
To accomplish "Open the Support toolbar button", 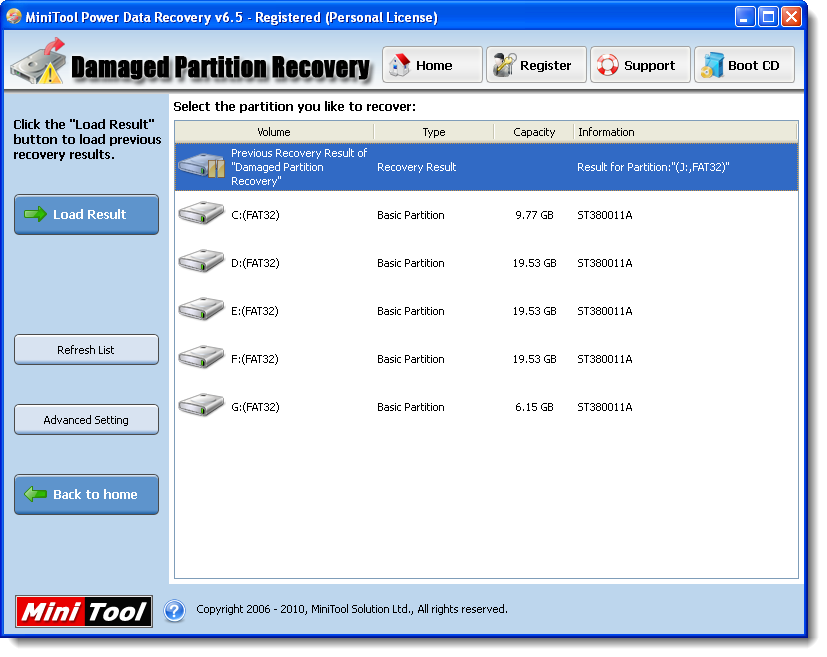I will tap(640, 65).
